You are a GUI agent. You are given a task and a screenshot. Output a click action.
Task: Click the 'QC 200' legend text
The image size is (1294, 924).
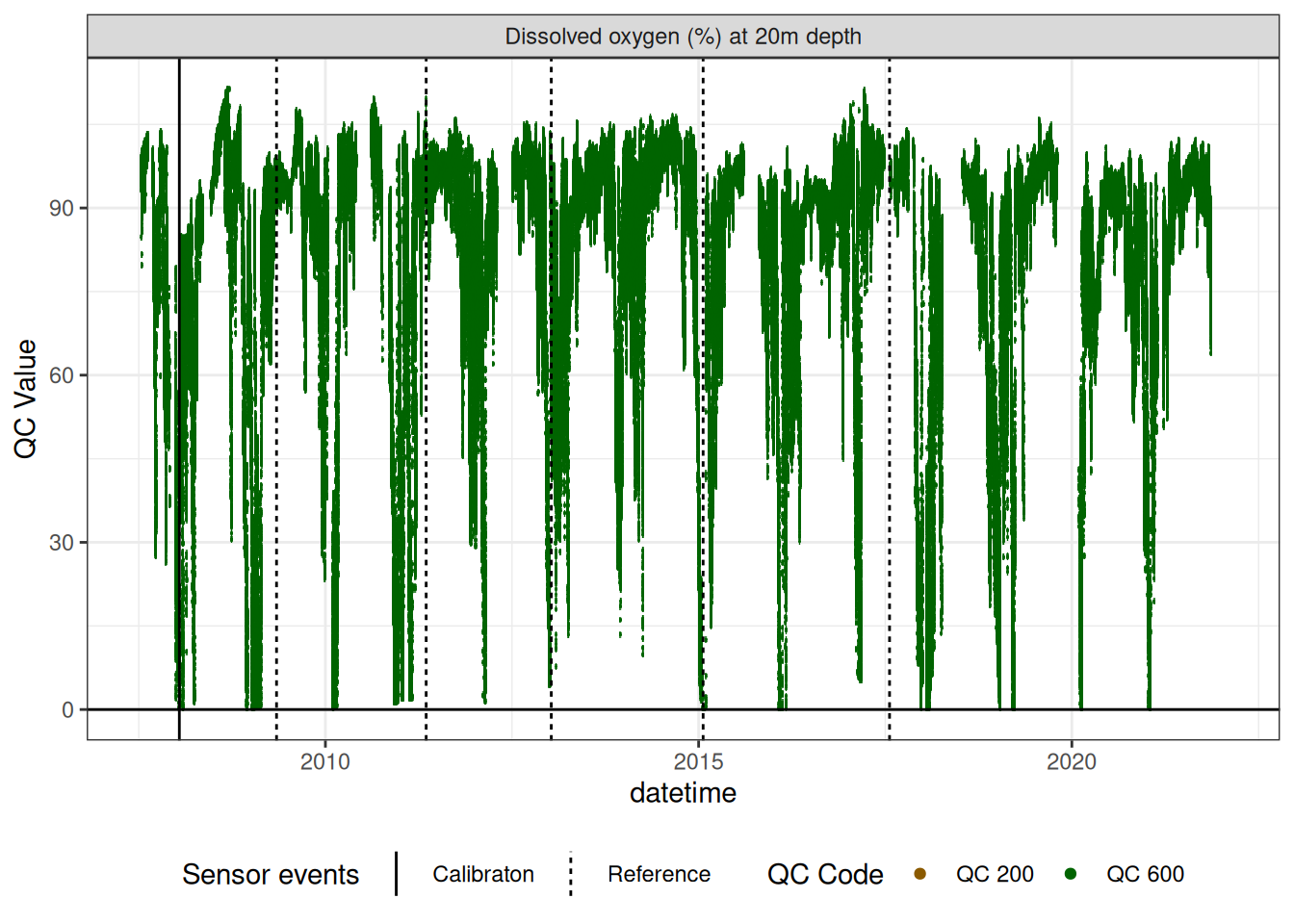(994, 874)
